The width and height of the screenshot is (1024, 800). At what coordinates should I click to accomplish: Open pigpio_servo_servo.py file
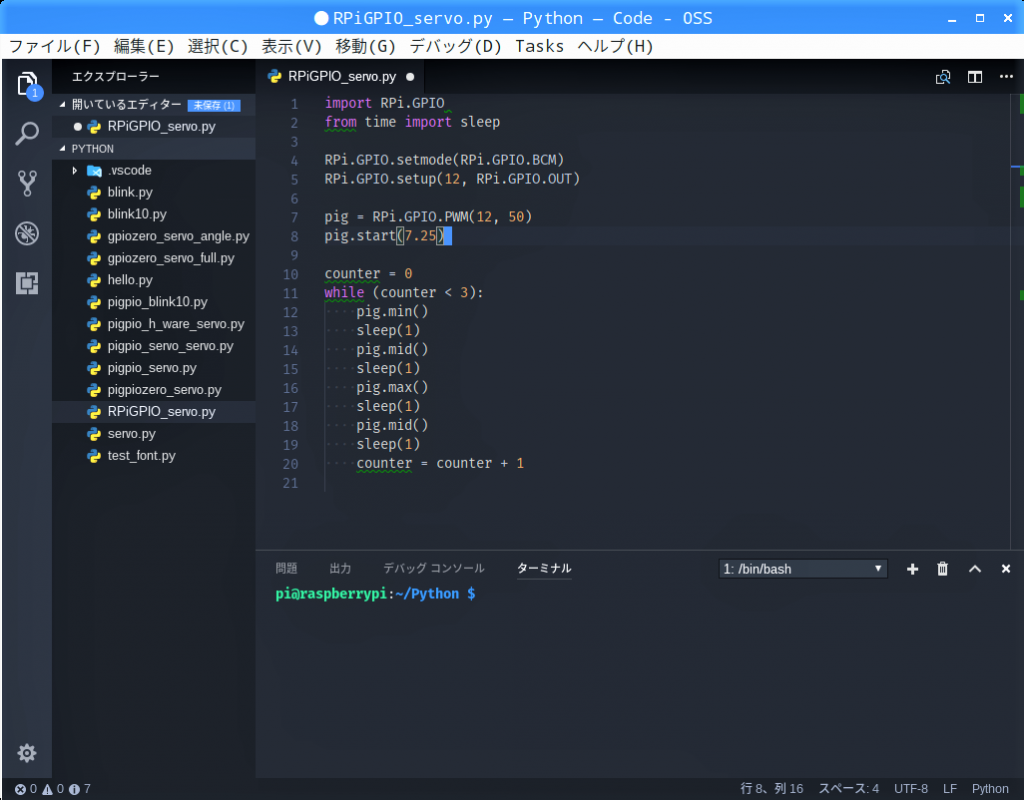pos(153,346)
